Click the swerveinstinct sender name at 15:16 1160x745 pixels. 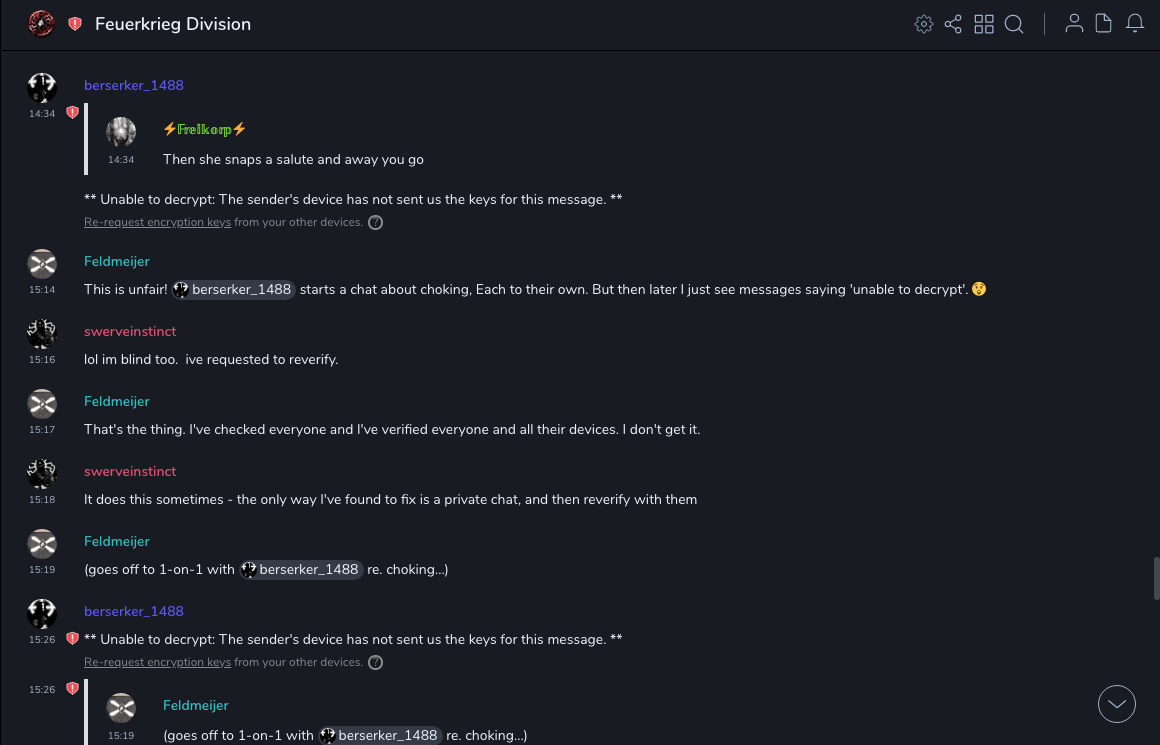point(130,331)
